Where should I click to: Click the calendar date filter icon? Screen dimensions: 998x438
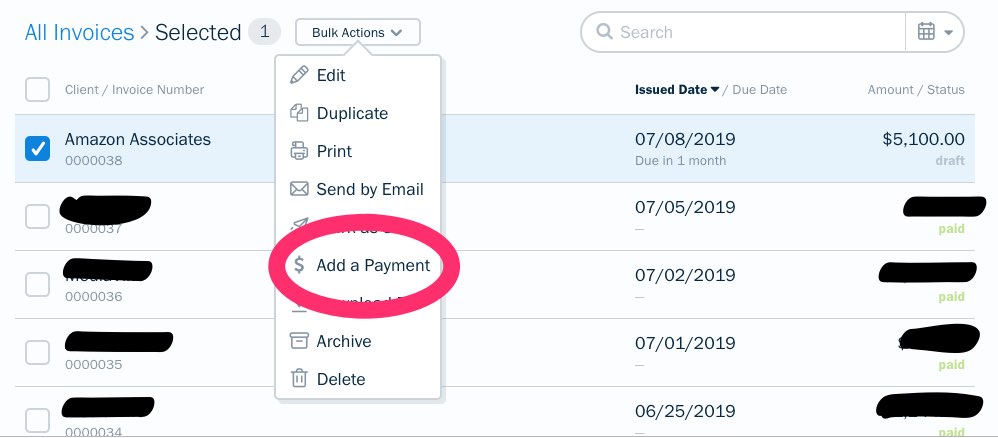(x=926, y=32)
